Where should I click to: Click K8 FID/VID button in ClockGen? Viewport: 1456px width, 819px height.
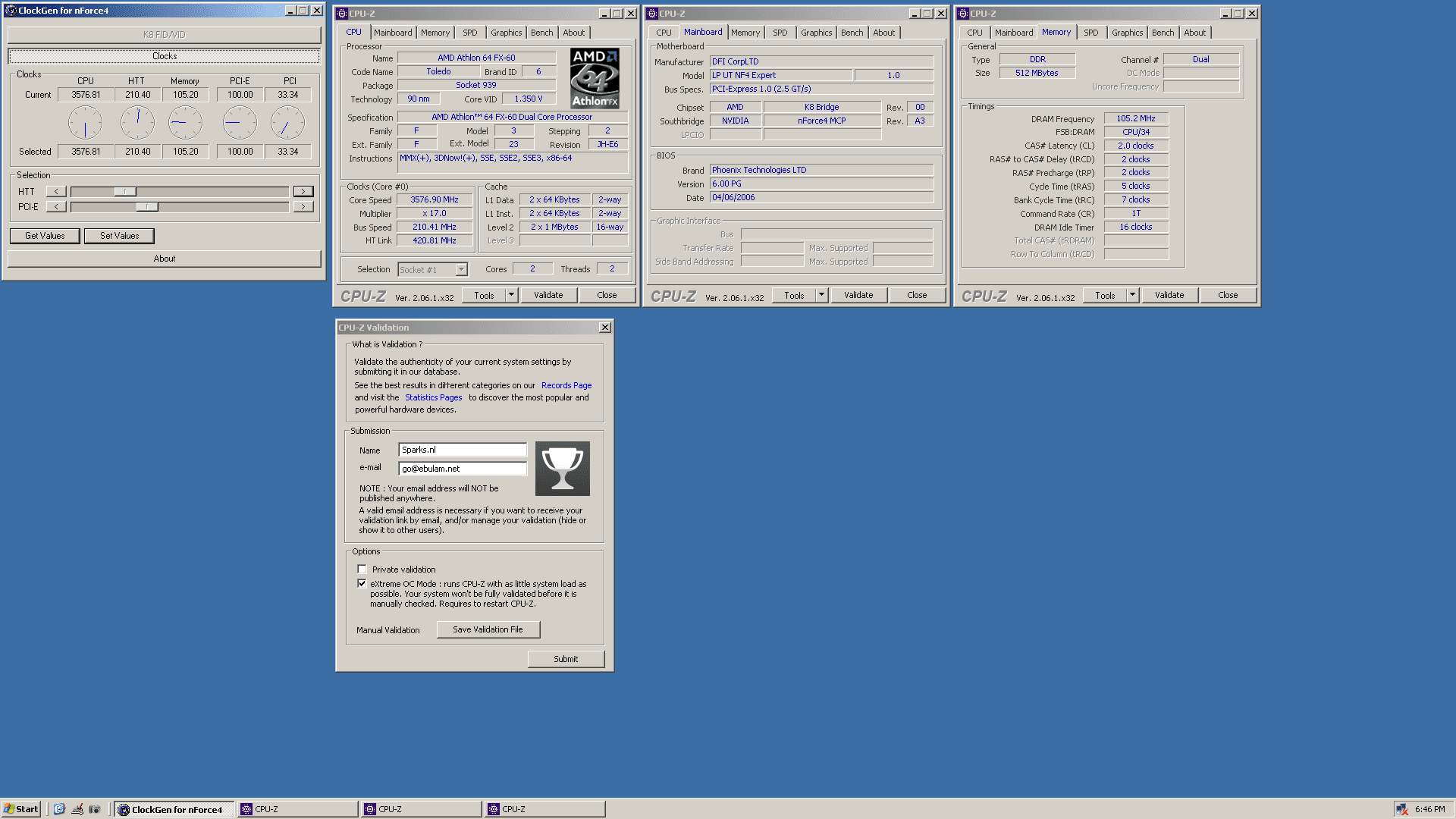[x=165, y=35]
